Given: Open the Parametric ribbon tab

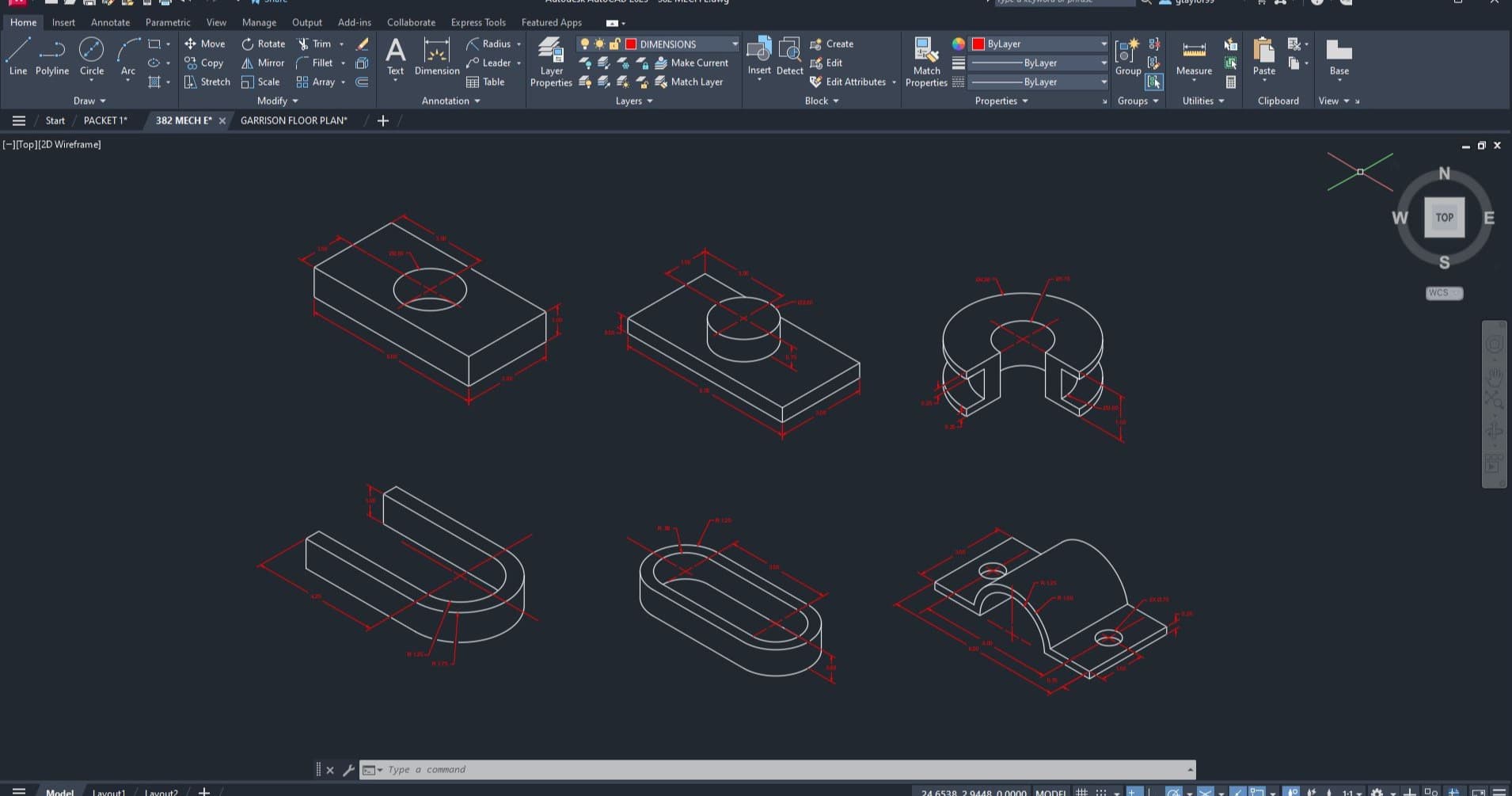Looking at the screenshot, I should (168, 22).
